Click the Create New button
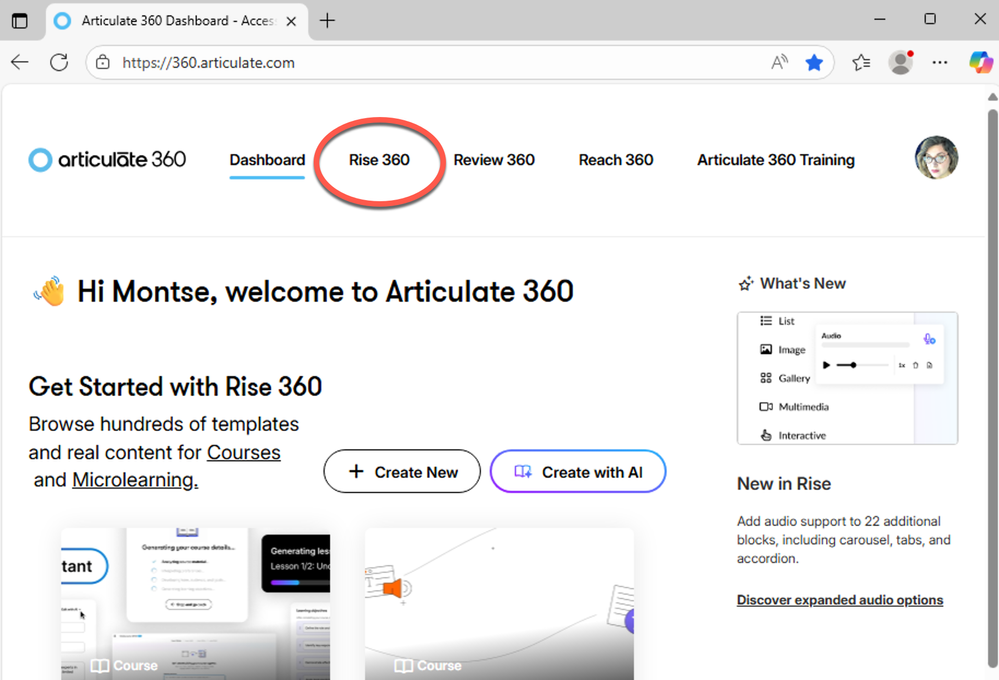The height and width of the screenshot is (680, 999). [402, 472]
